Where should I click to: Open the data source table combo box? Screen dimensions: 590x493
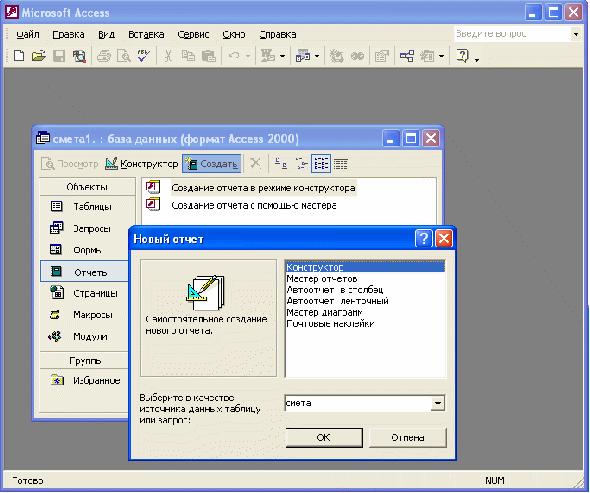point(438,403)
